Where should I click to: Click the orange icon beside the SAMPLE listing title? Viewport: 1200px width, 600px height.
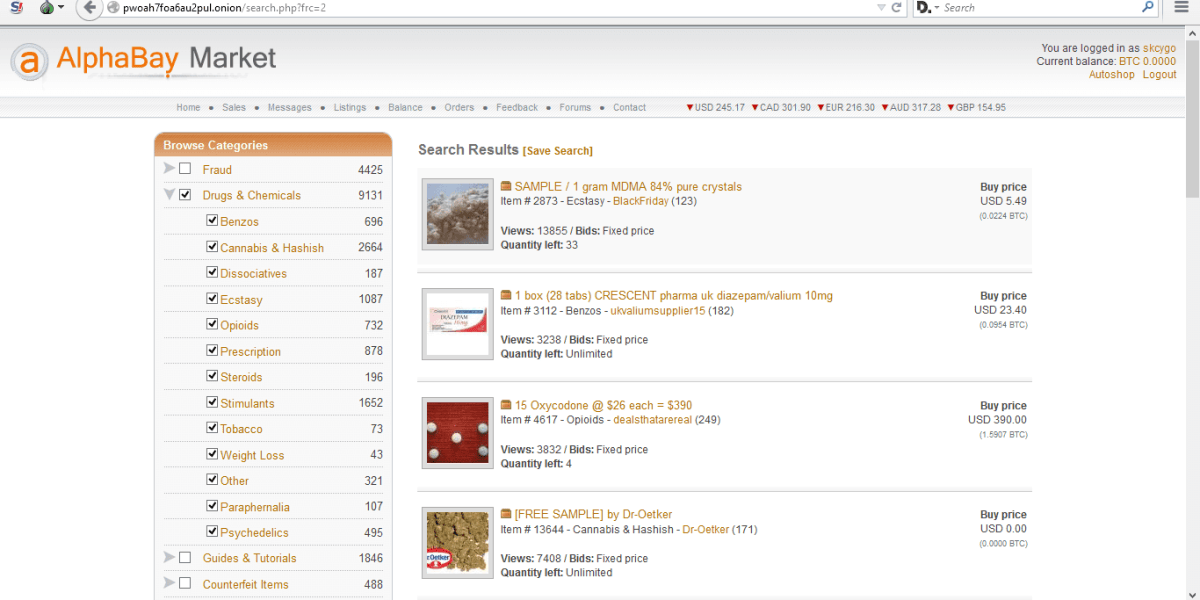506,186
